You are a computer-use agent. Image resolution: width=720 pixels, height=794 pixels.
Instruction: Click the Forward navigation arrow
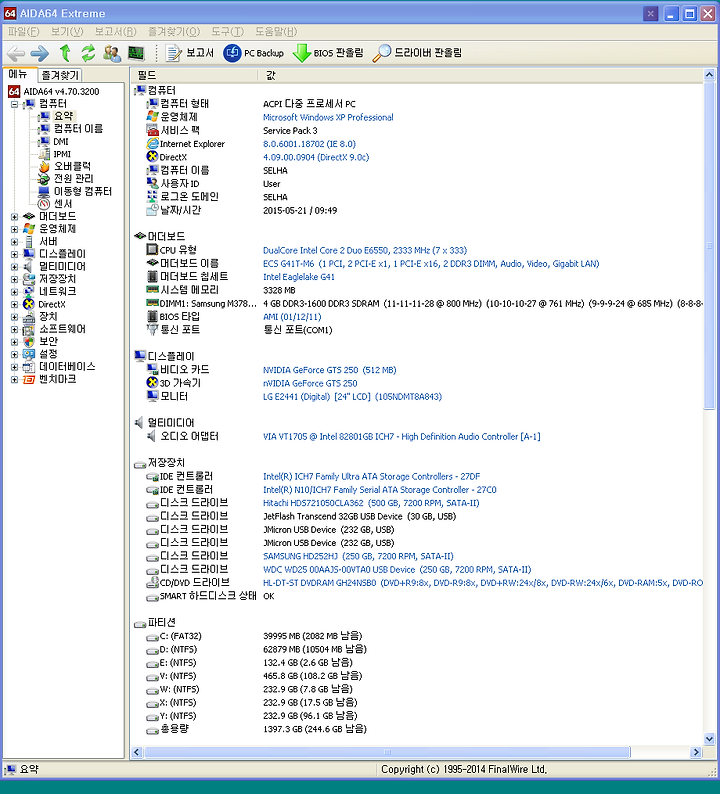click(x=39, y=53)
